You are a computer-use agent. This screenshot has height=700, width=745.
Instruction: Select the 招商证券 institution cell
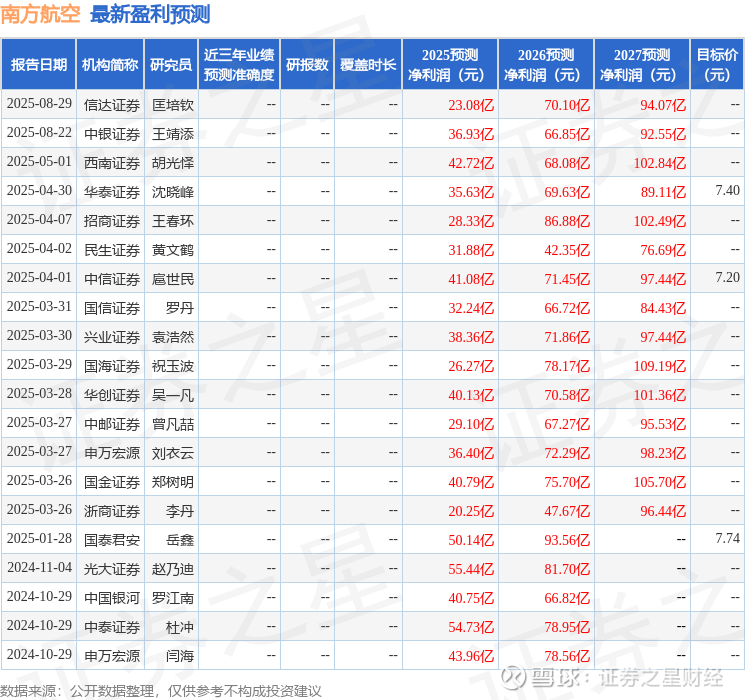(112, 221)
